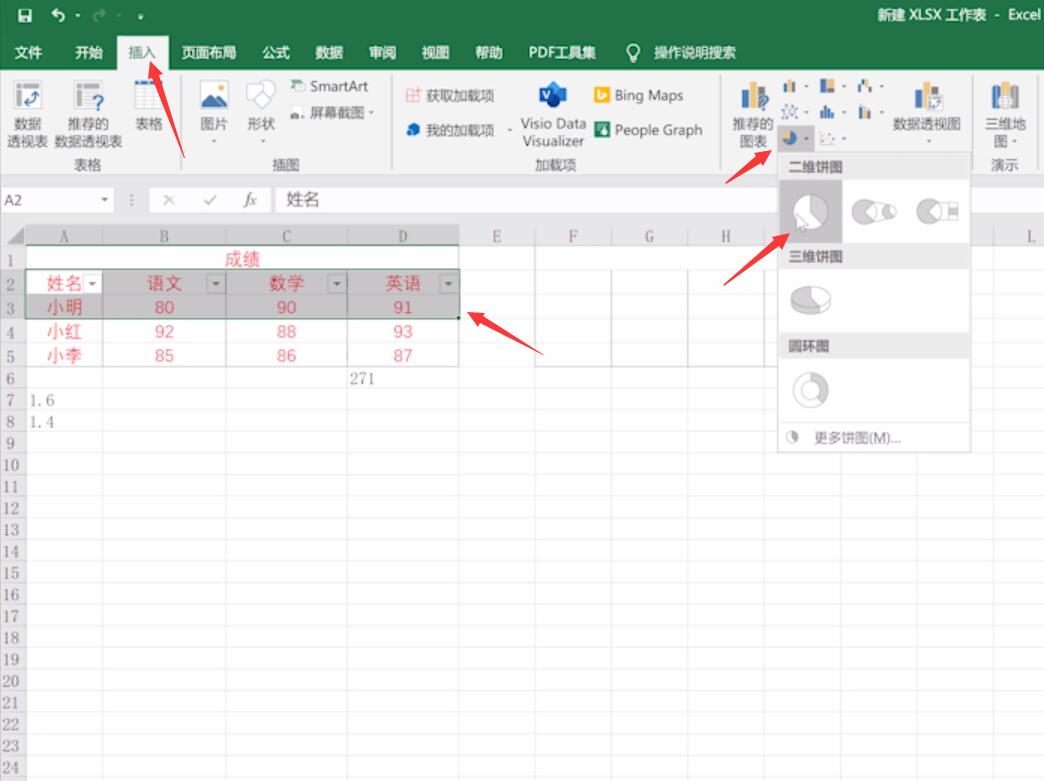Image resolution: width=1044 pixels, height=781 pixels.
Task: Select the 插入 ribbon tab
Action: pos(142,53)
